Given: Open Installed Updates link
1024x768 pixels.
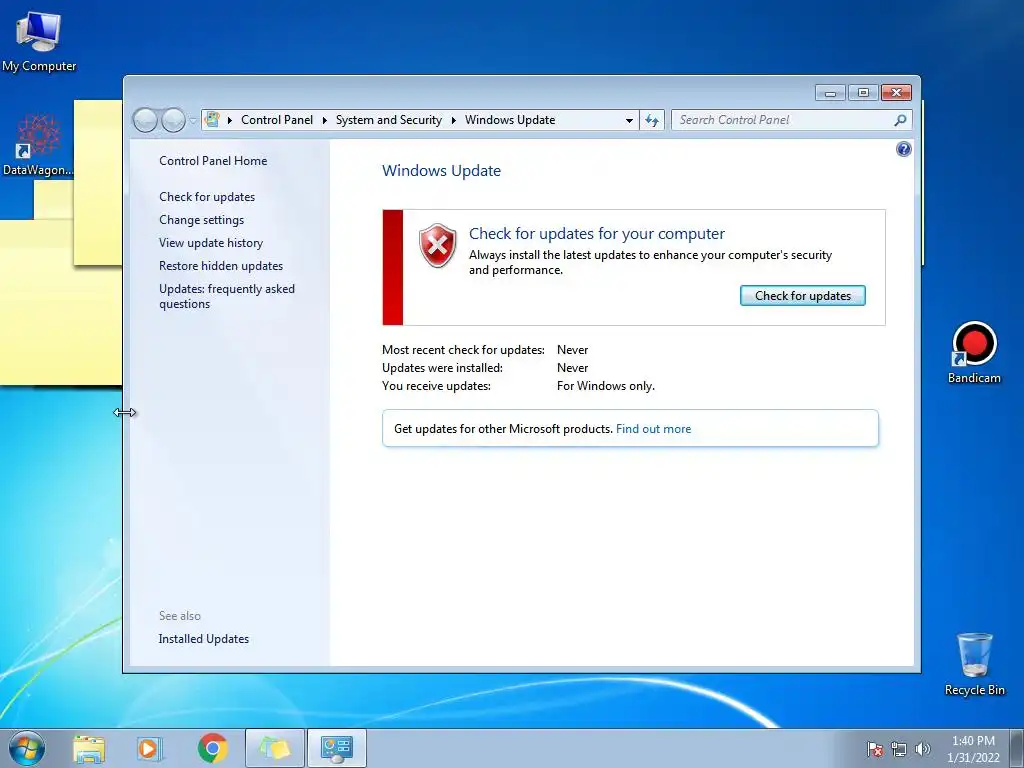Looking at the screenshot, I should pyautogui.click(x=204, y=639).
